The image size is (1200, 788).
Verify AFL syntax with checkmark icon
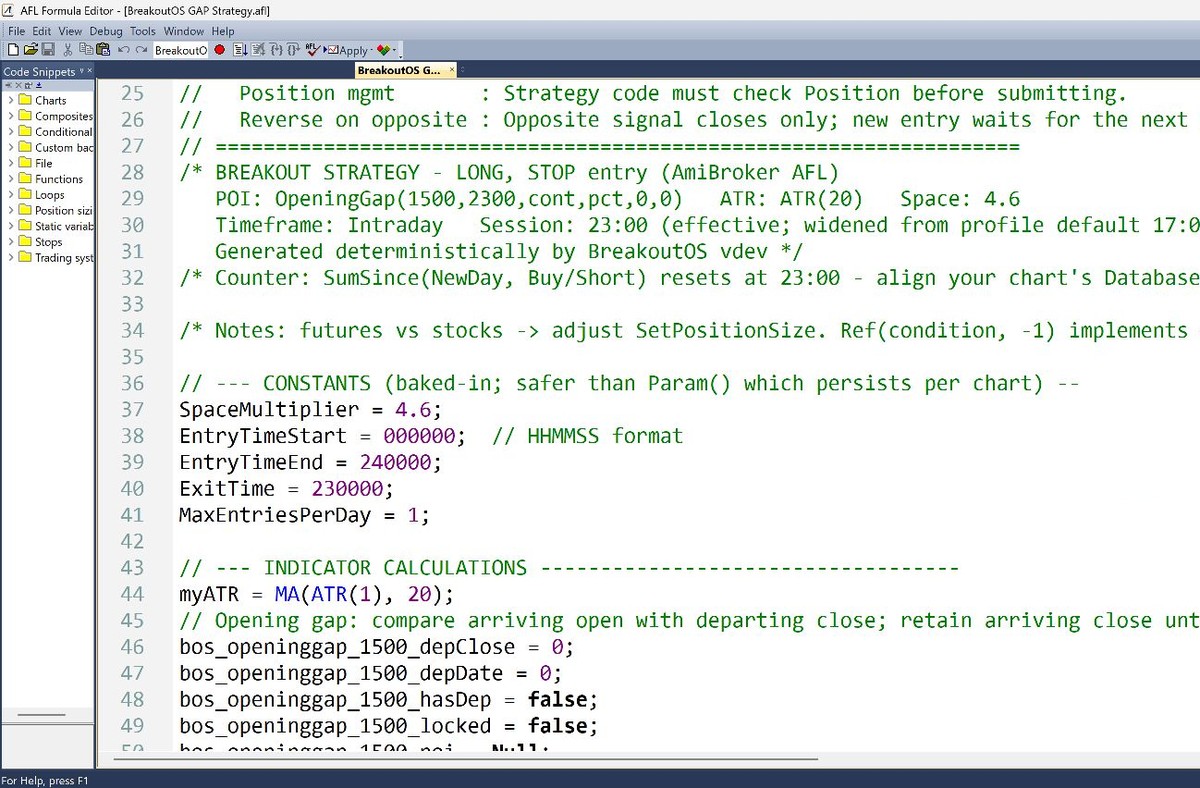pyautogui.click(x=313, y=49)
